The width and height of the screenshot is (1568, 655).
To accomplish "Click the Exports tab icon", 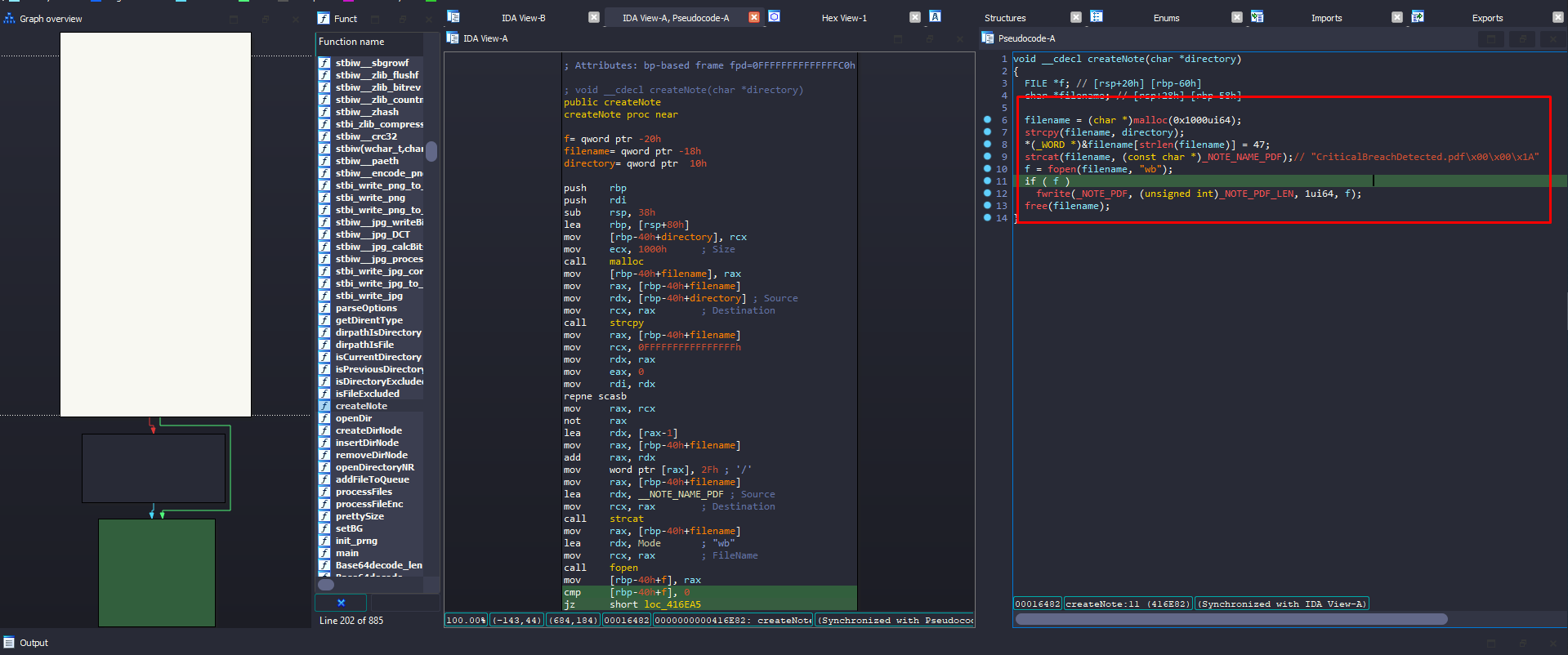I will click(1418, 17).
